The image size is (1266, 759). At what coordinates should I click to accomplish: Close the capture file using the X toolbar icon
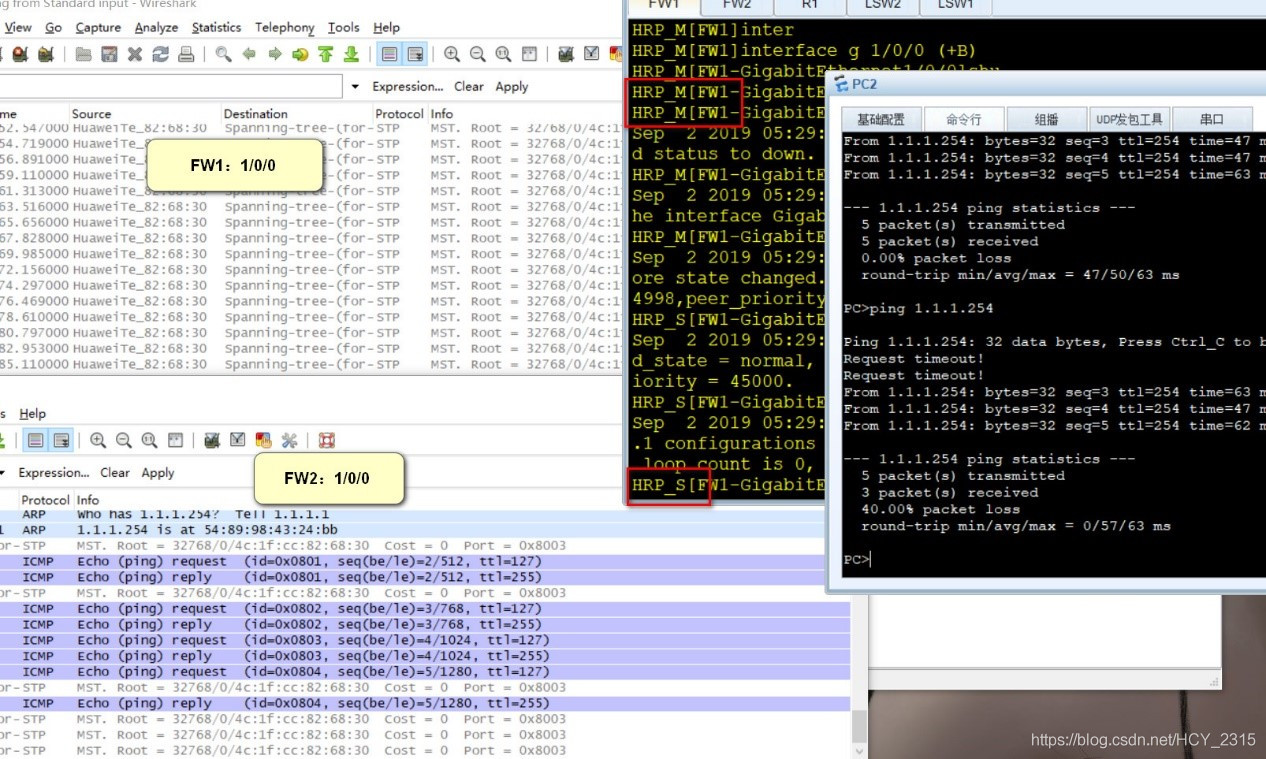pyautogui.click(x=135, y=54)
